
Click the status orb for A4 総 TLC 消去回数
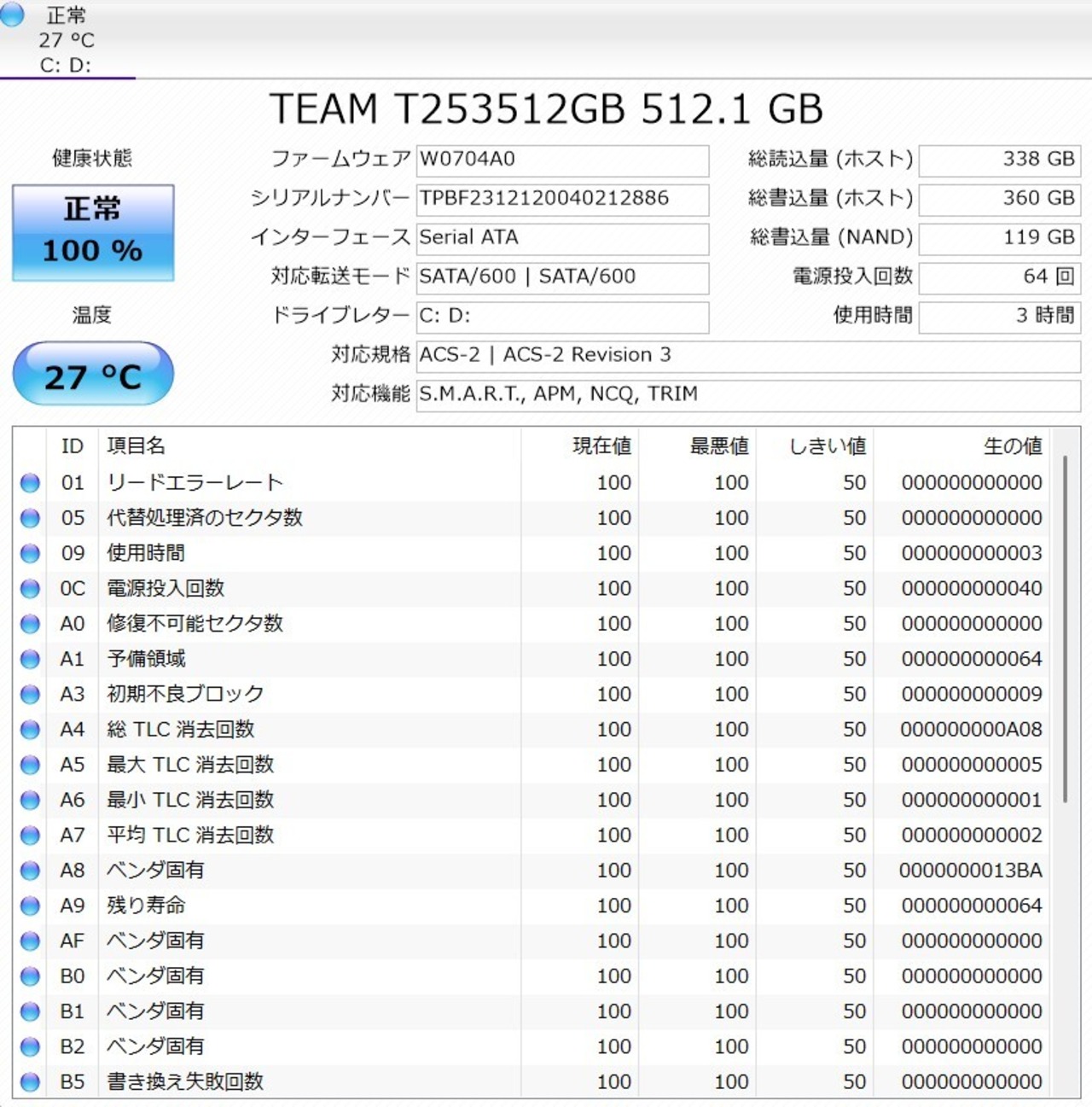(x=30, y=730)
